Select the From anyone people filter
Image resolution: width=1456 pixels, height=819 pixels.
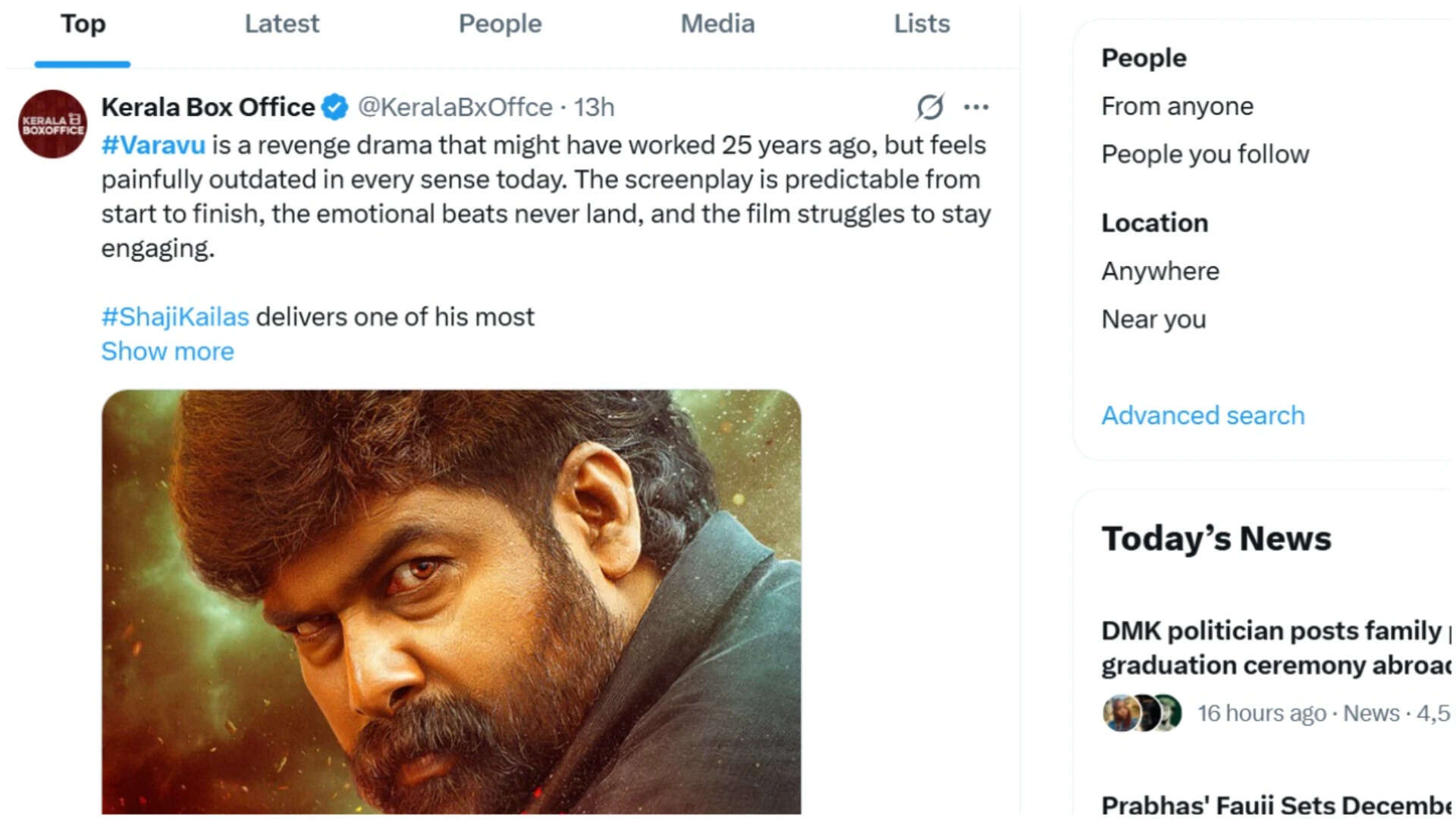click(x=1177, y=106)
